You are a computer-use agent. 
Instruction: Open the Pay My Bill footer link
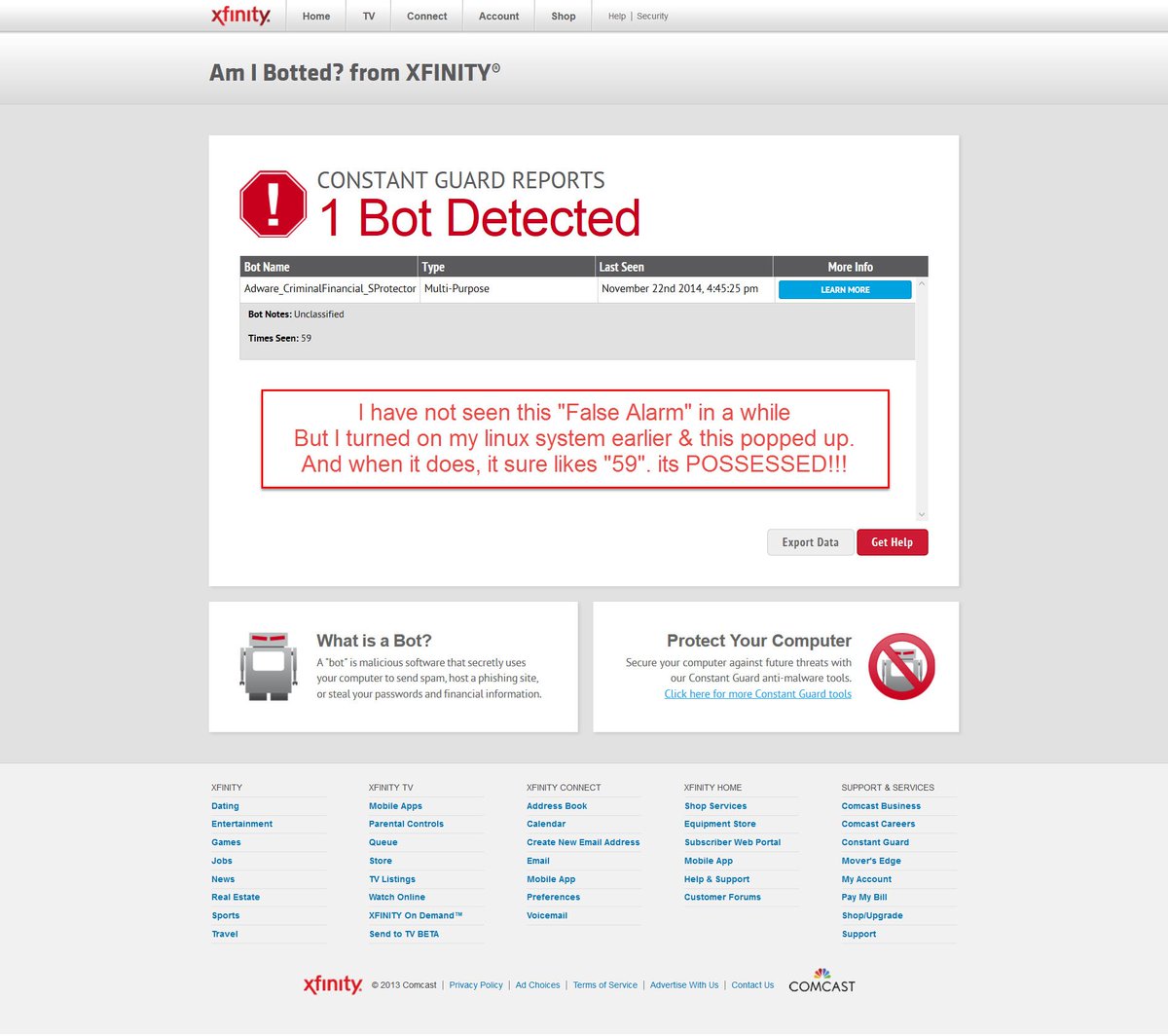pyautogui.click(x=864, y=898)
